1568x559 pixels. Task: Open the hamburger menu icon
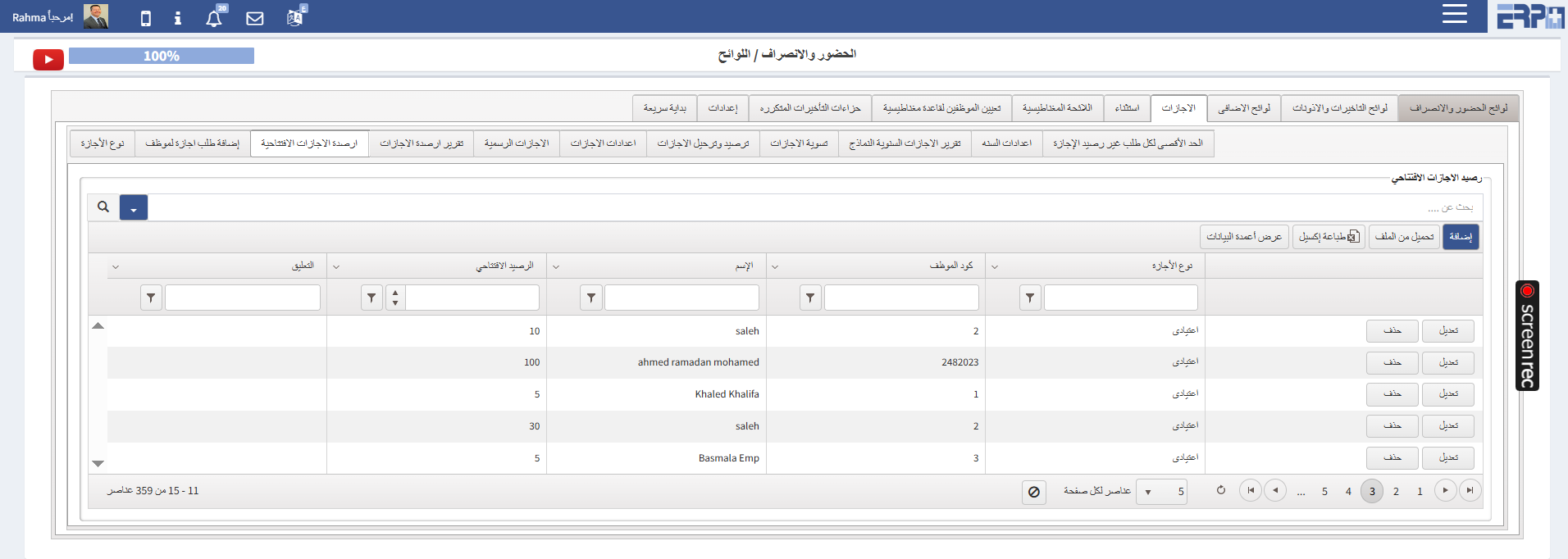(x=1454, y=14)
